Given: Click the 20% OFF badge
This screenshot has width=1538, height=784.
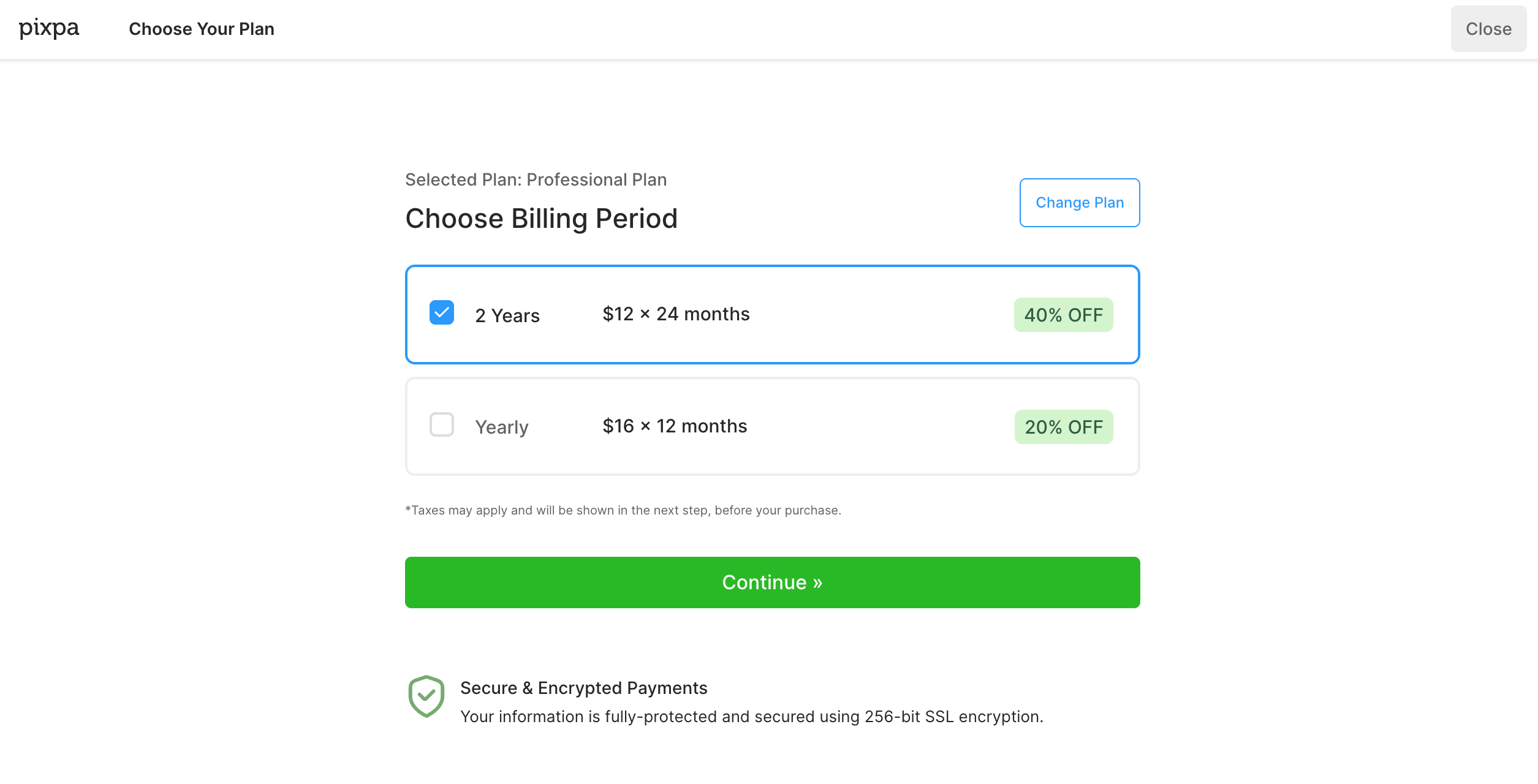Looking at the screenshot, I should (x=1063, y=427).
